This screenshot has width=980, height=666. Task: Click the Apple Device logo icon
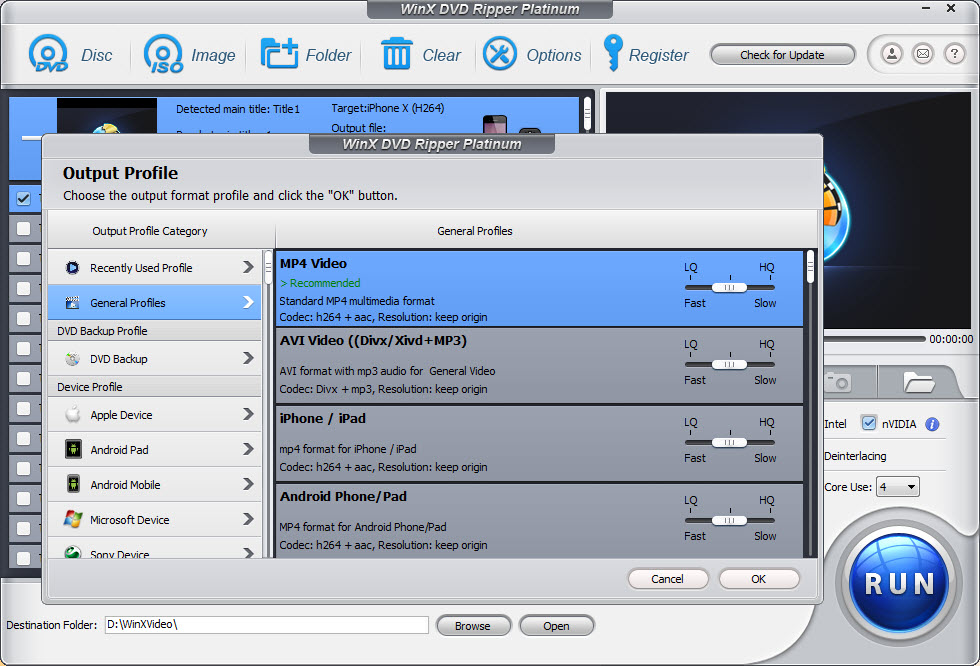(x=72, y=415)
